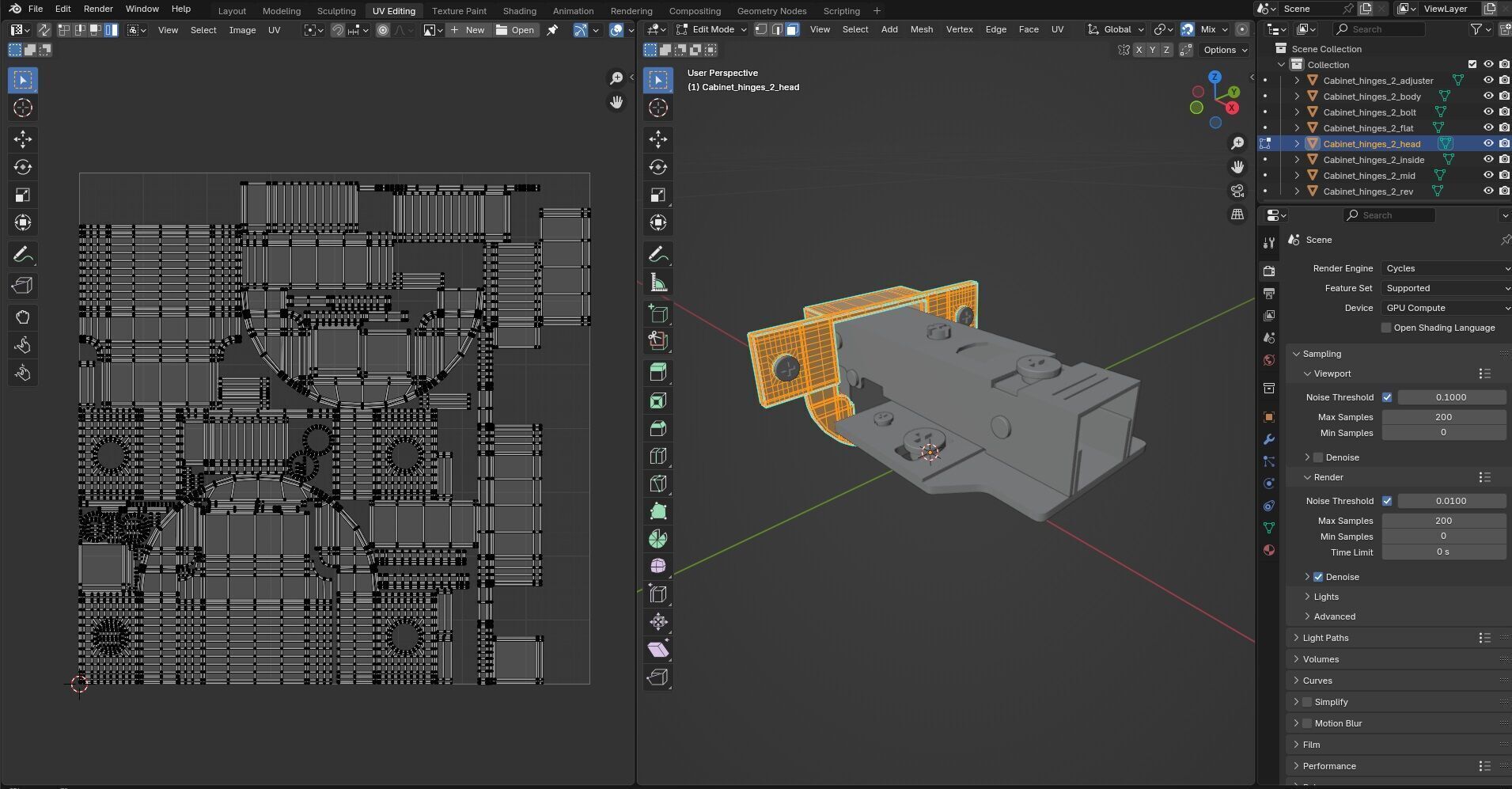Viewport: 1512px width, 789px height.
Task: Click the red X axis gizmo ball
Action: 1231,108
